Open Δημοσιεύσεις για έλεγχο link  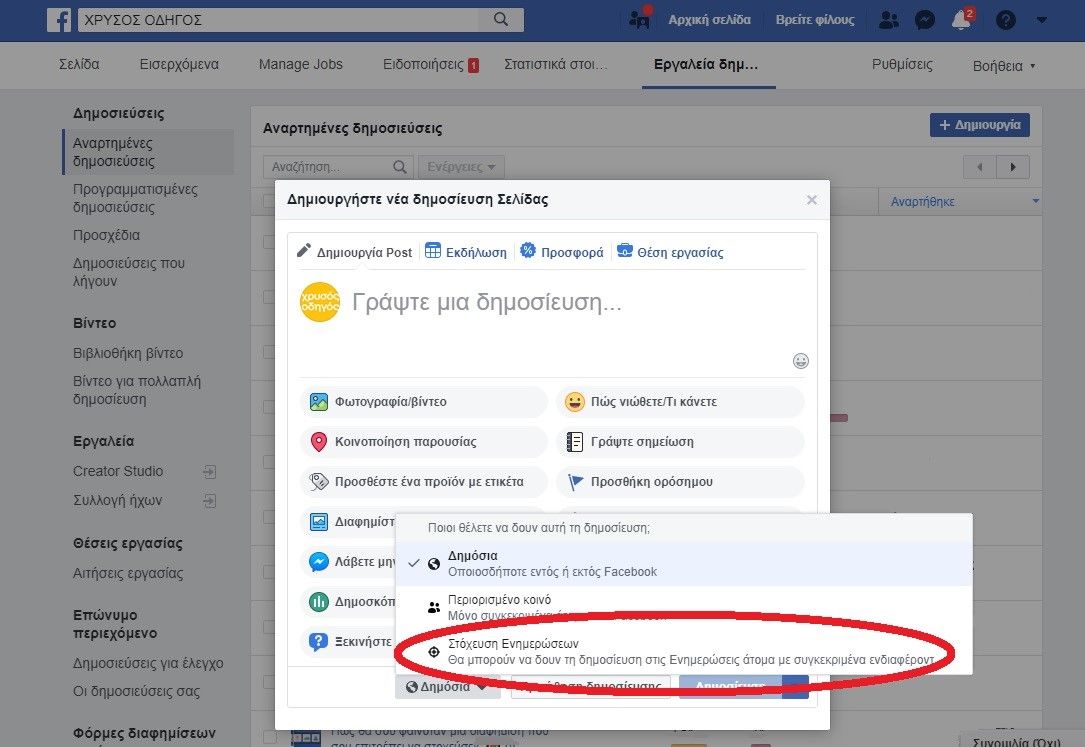click(148, 663)
